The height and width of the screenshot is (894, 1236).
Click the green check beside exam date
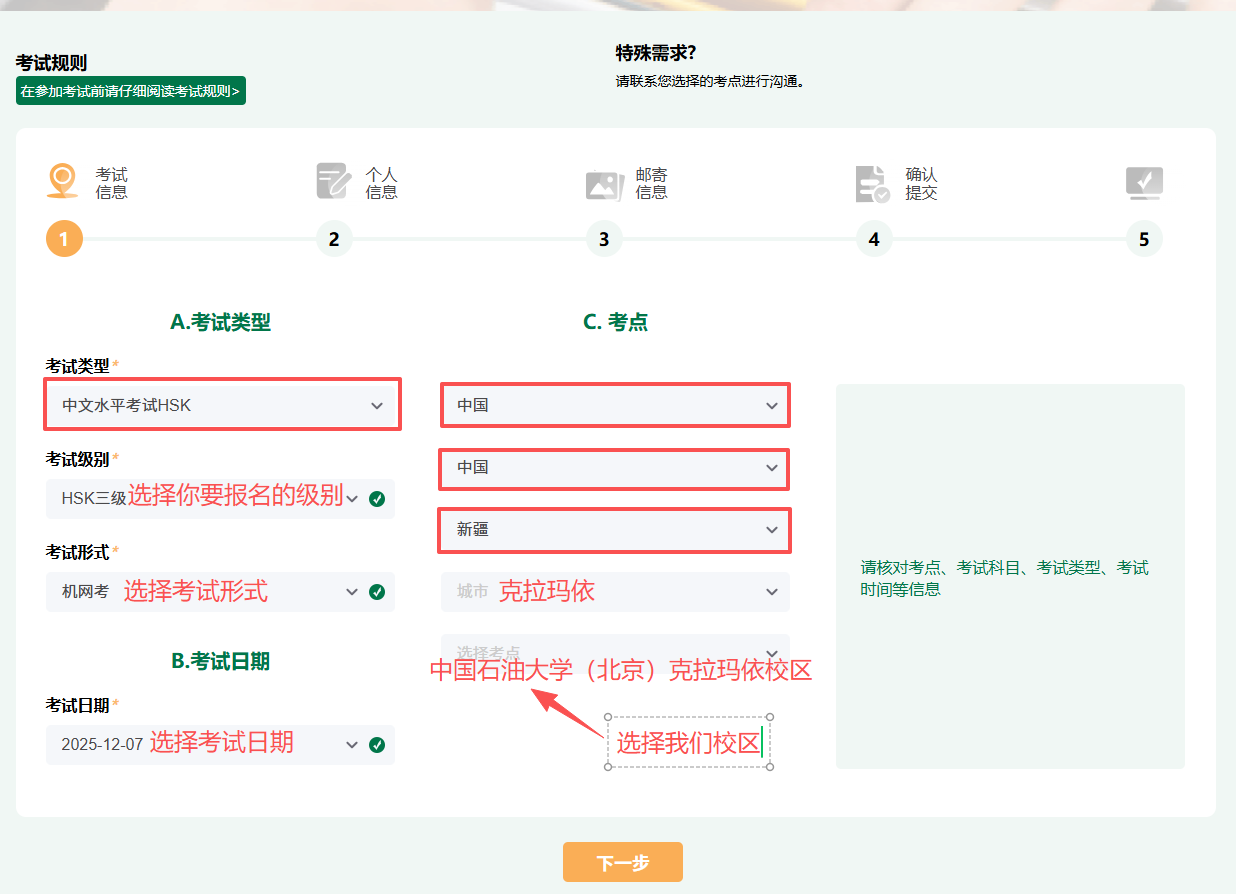click(x=377, y=745)
